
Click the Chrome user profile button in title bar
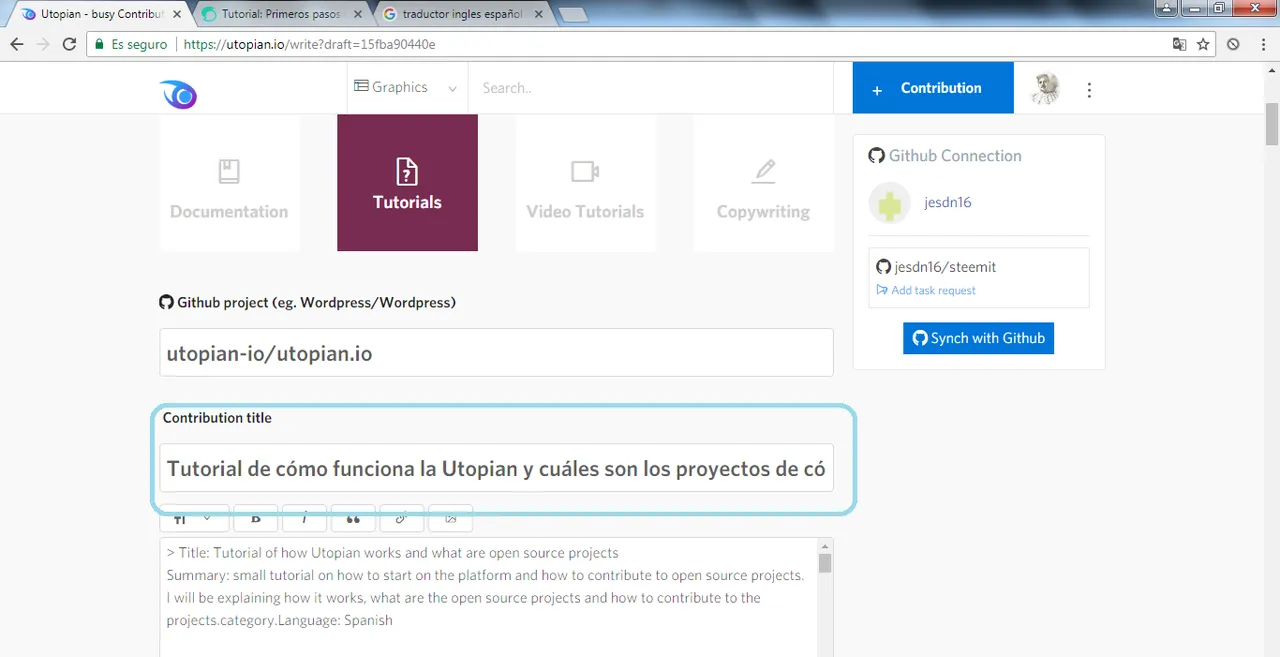click(x=1166, y=8)
